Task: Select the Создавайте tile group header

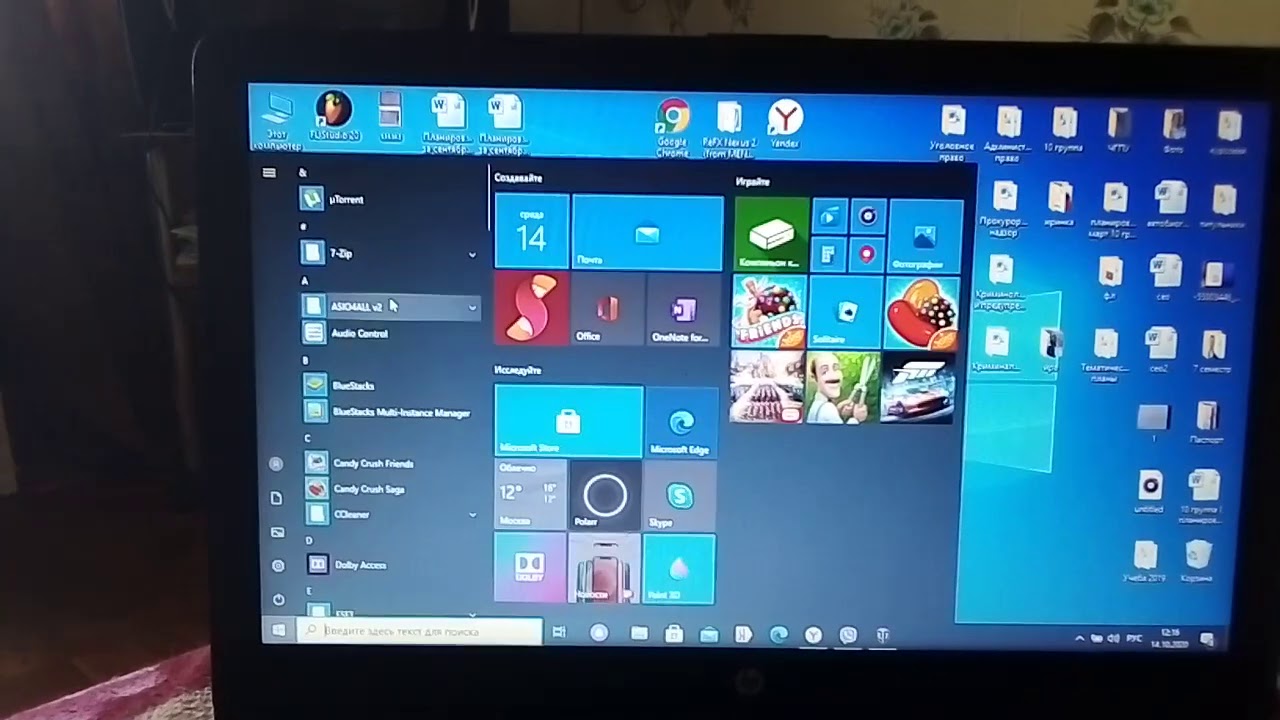Action: [519, 178]
